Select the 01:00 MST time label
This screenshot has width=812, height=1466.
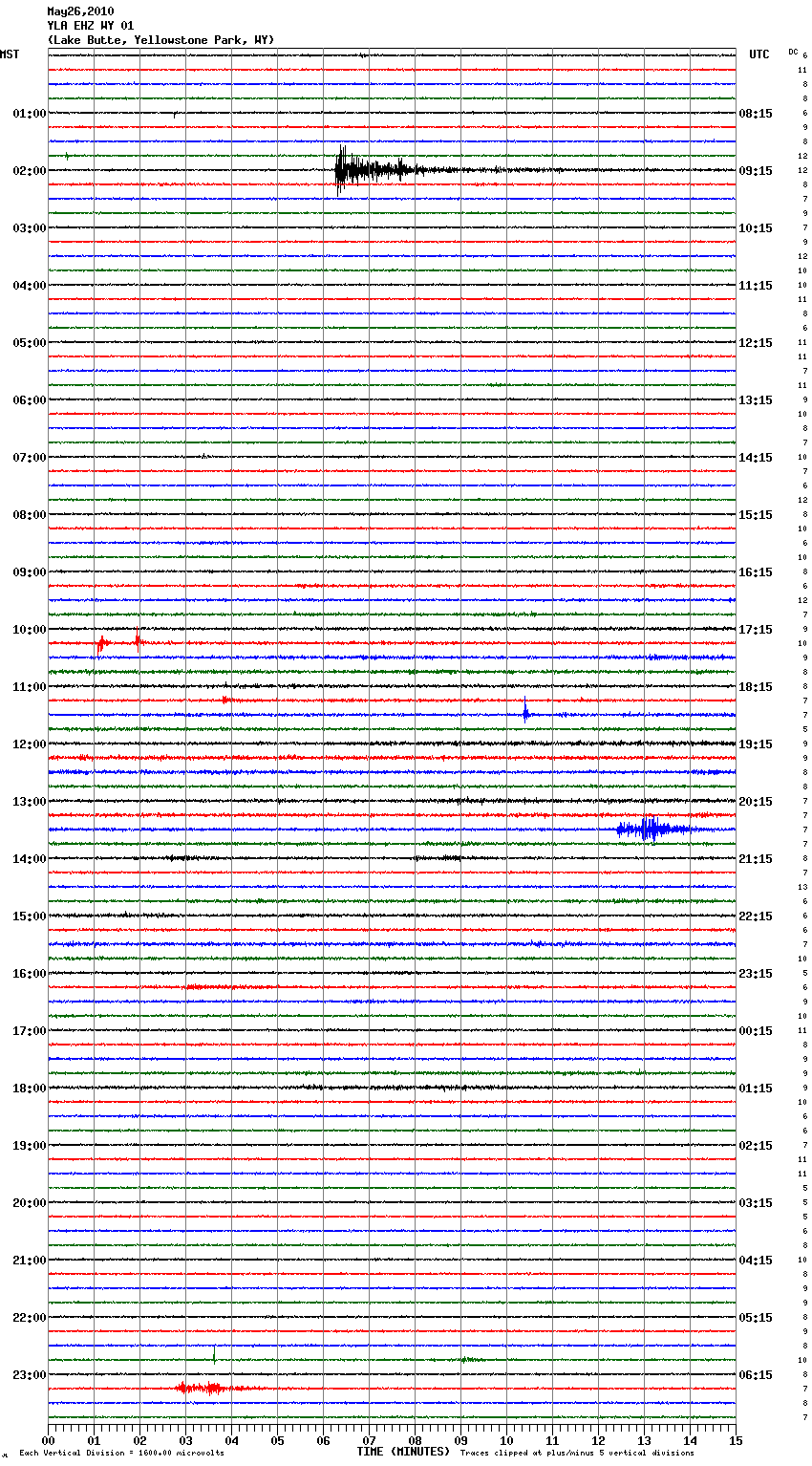pyautogui.click(x=30, y=114)
